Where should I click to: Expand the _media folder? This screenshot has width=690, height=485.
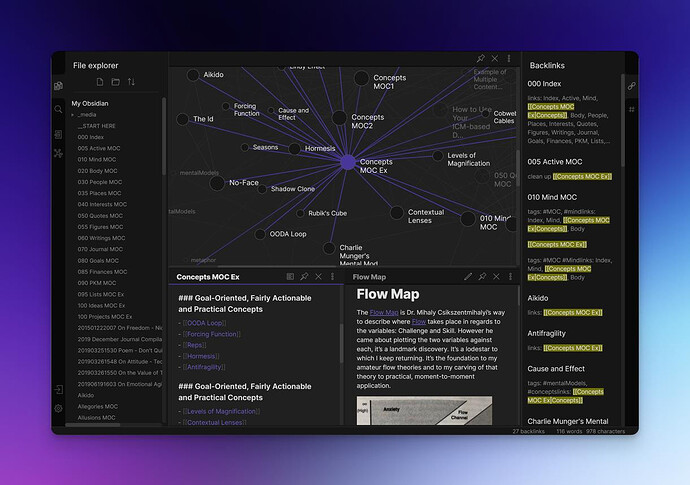(x=73, y=115)
